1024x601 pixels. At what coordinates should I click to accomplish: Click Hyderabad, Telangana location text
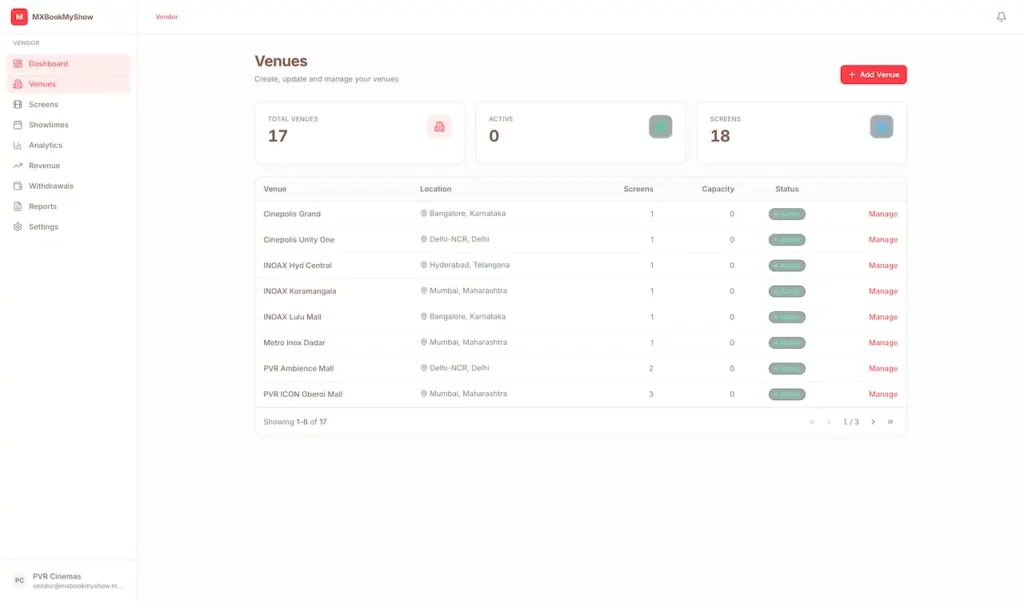pyautogui.click(x=470, y=265)
